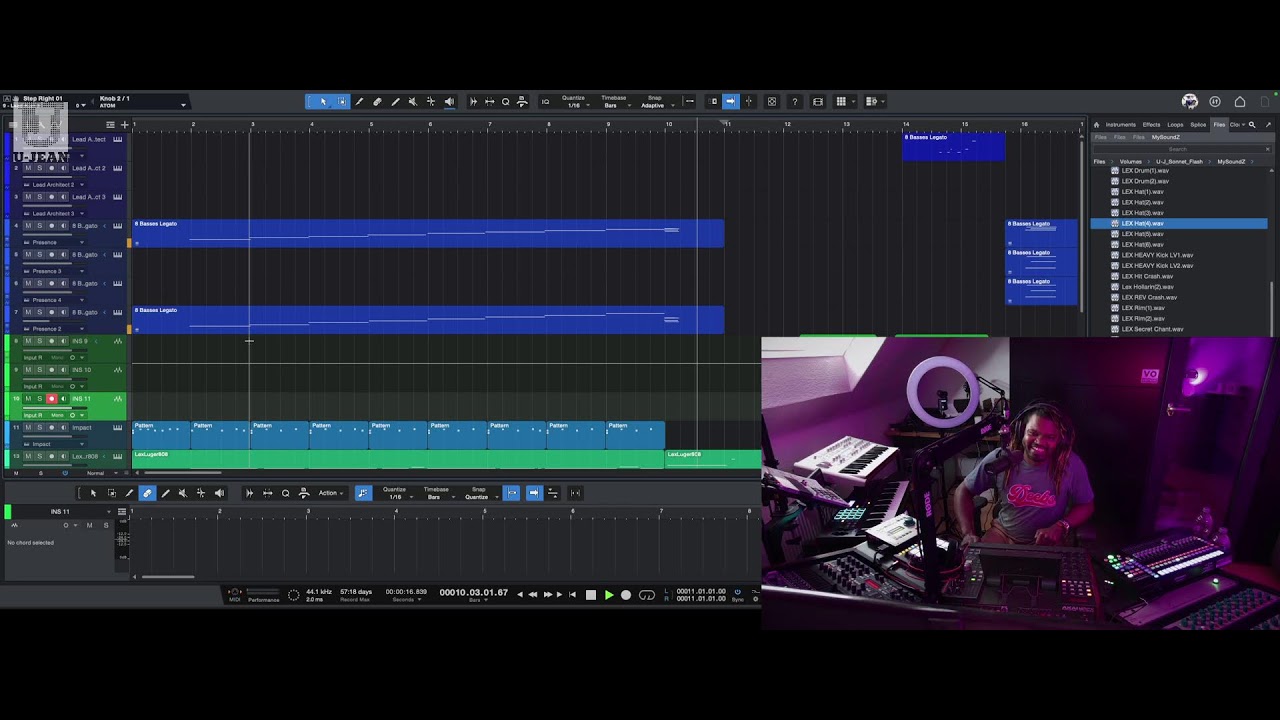Toggle the top toolbar Autoscroll button

pyautogui.click(x=730, y=102)
